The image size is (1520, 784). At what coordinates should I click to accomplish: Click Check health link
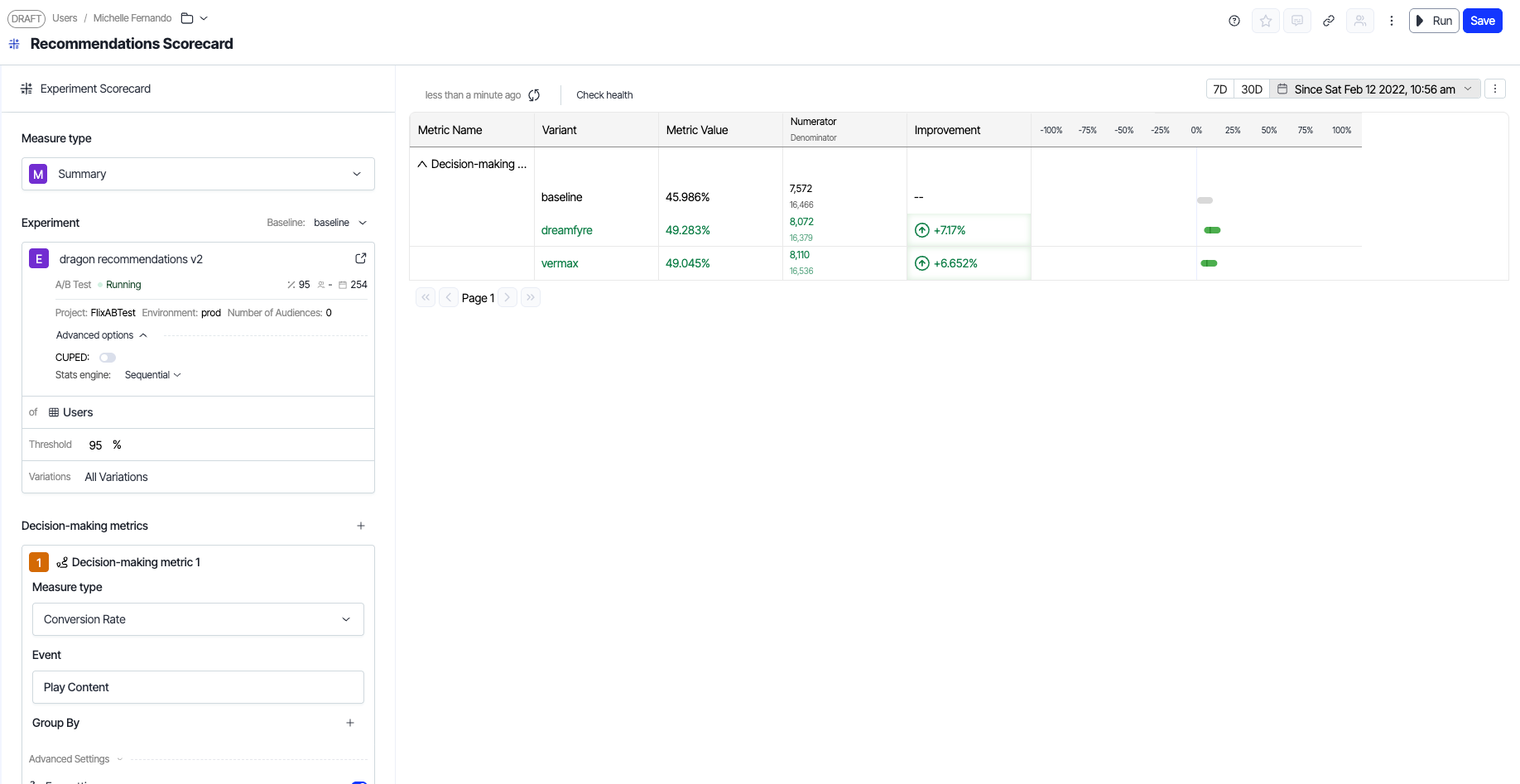(604, 95)
